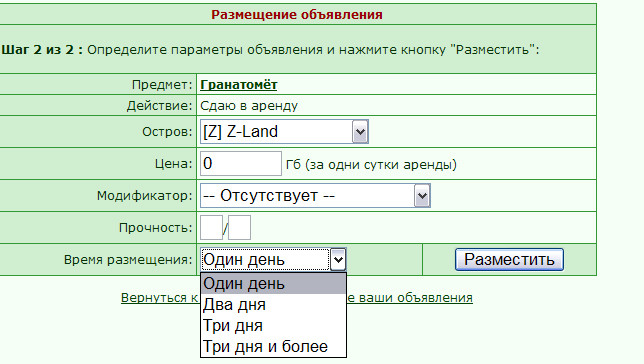Image resolution: width=644 pixels, height=364 pixels.
Task: Follow the 'Вернуться к' link
Action: pos(160,298)
